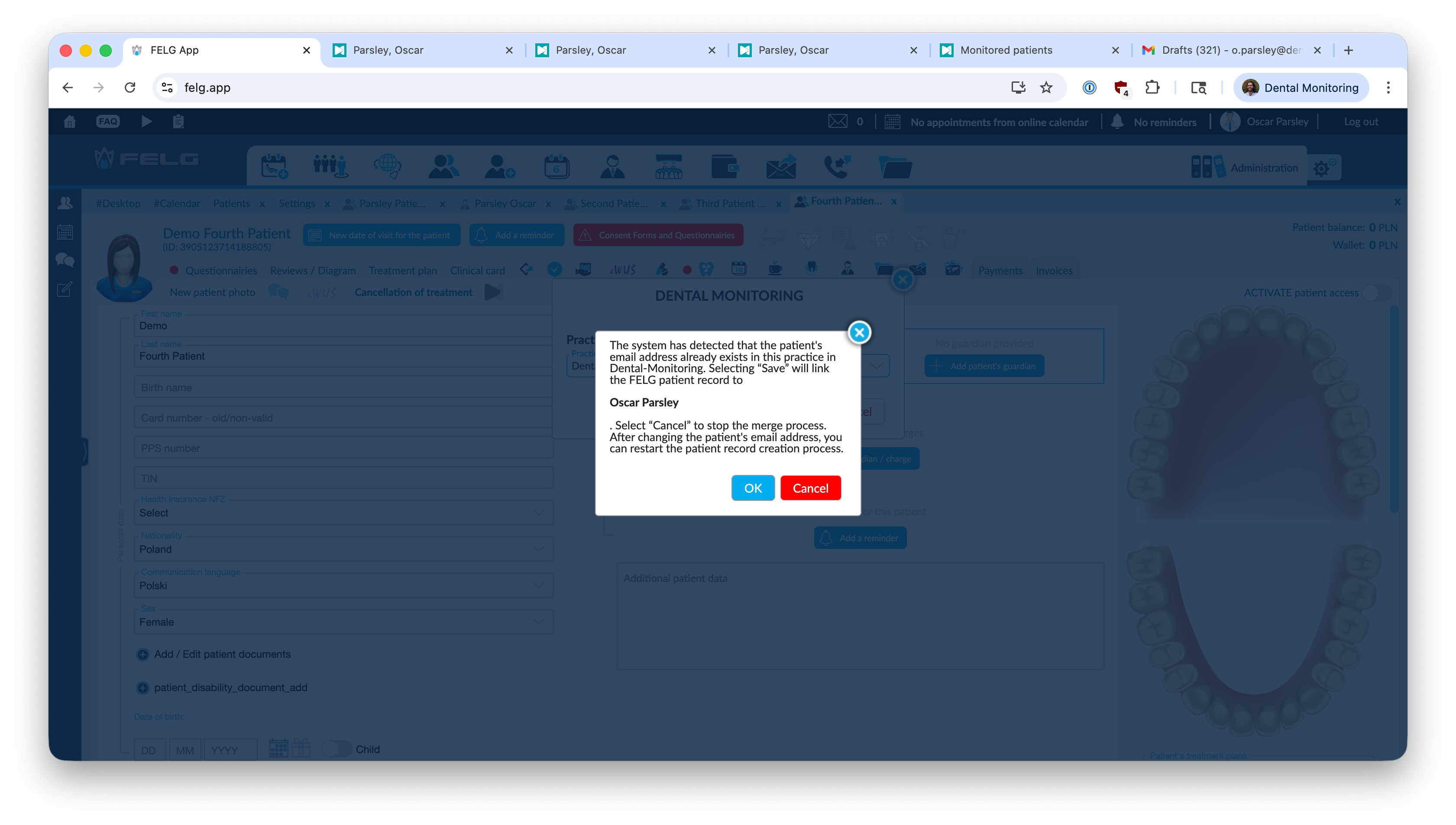Image resolution: width=1456 pixels, height=825 pixels.
Task: Open the reminders bell in header
Action: click(x=1117, y=121)
